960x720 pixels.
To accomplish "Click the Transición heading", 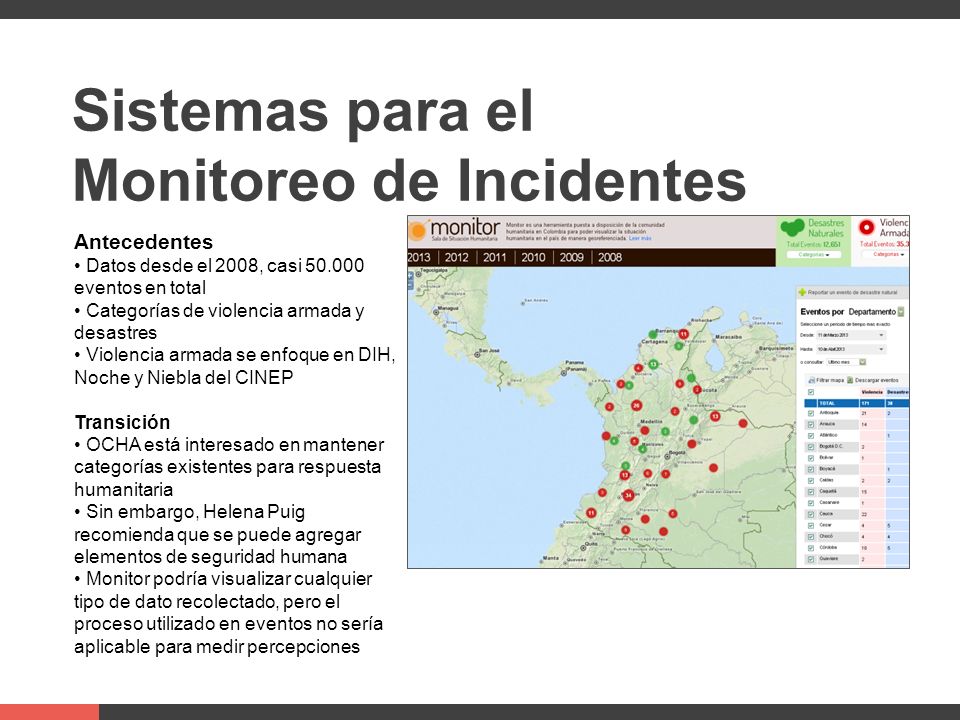I will tap(122, 422).
